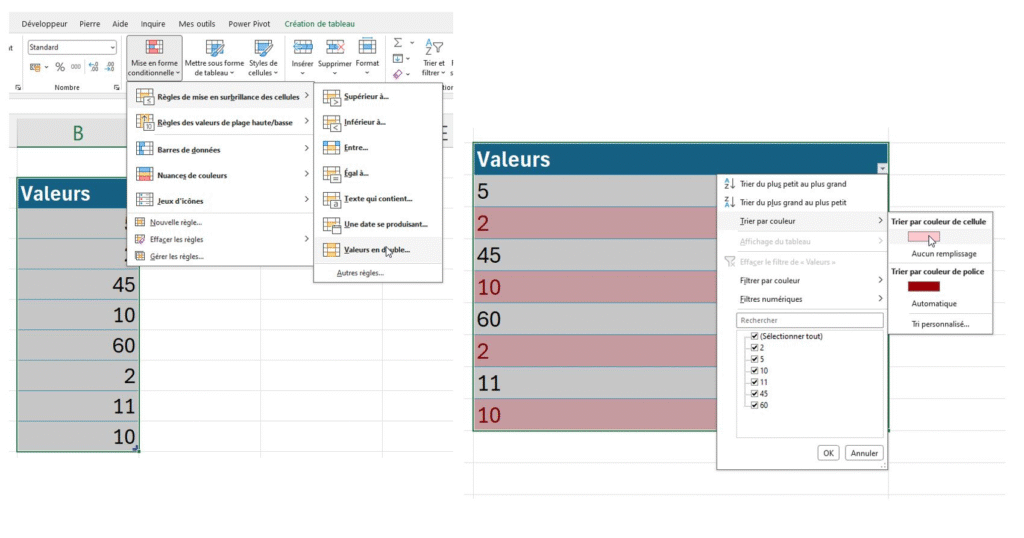Choose Égal à rule
1024x538 pixels.
point(377,173)
